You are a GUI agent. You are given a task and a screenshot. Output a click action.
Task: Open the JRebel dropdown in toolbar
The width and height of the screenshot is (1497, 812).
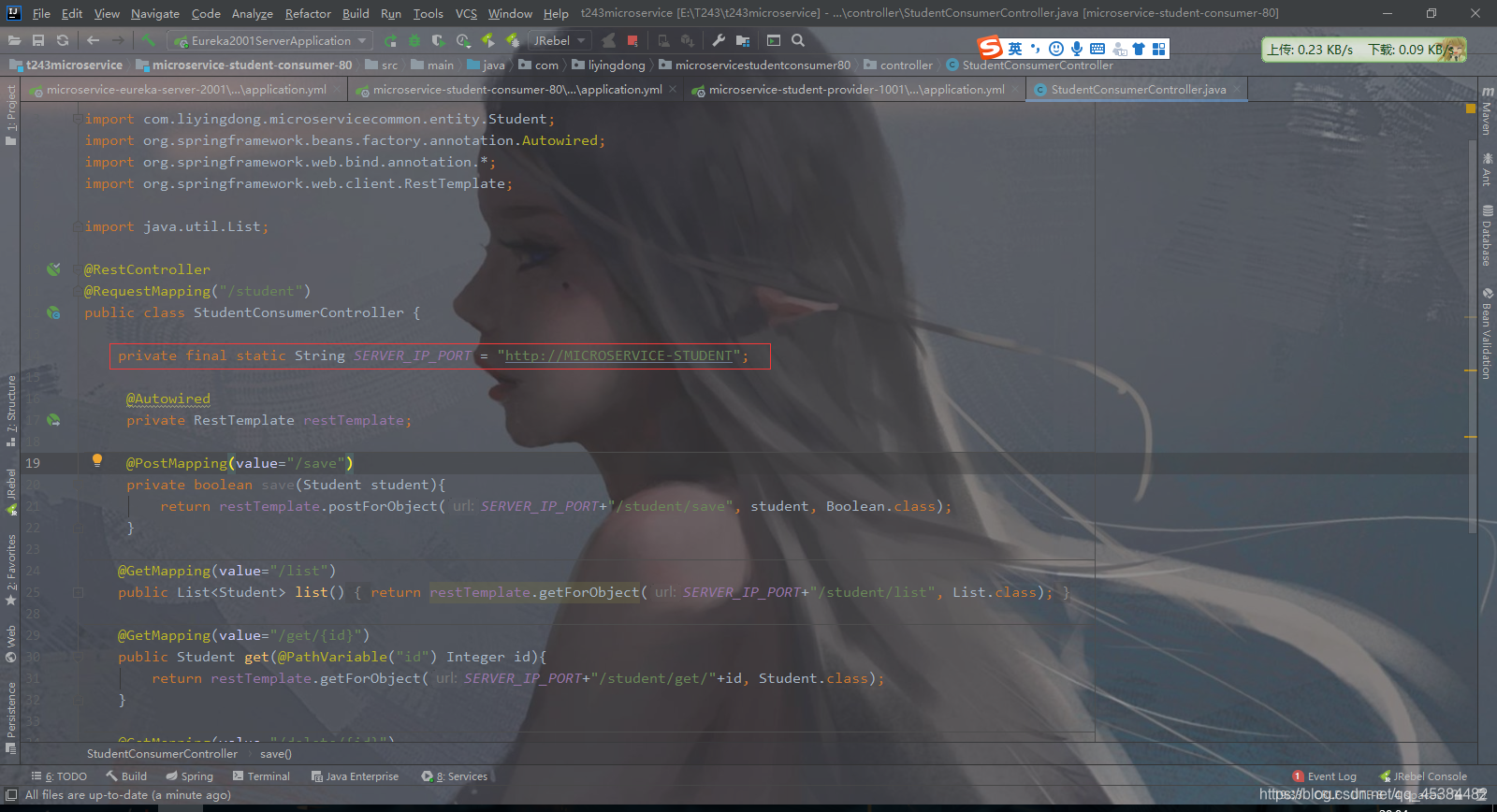559,40
